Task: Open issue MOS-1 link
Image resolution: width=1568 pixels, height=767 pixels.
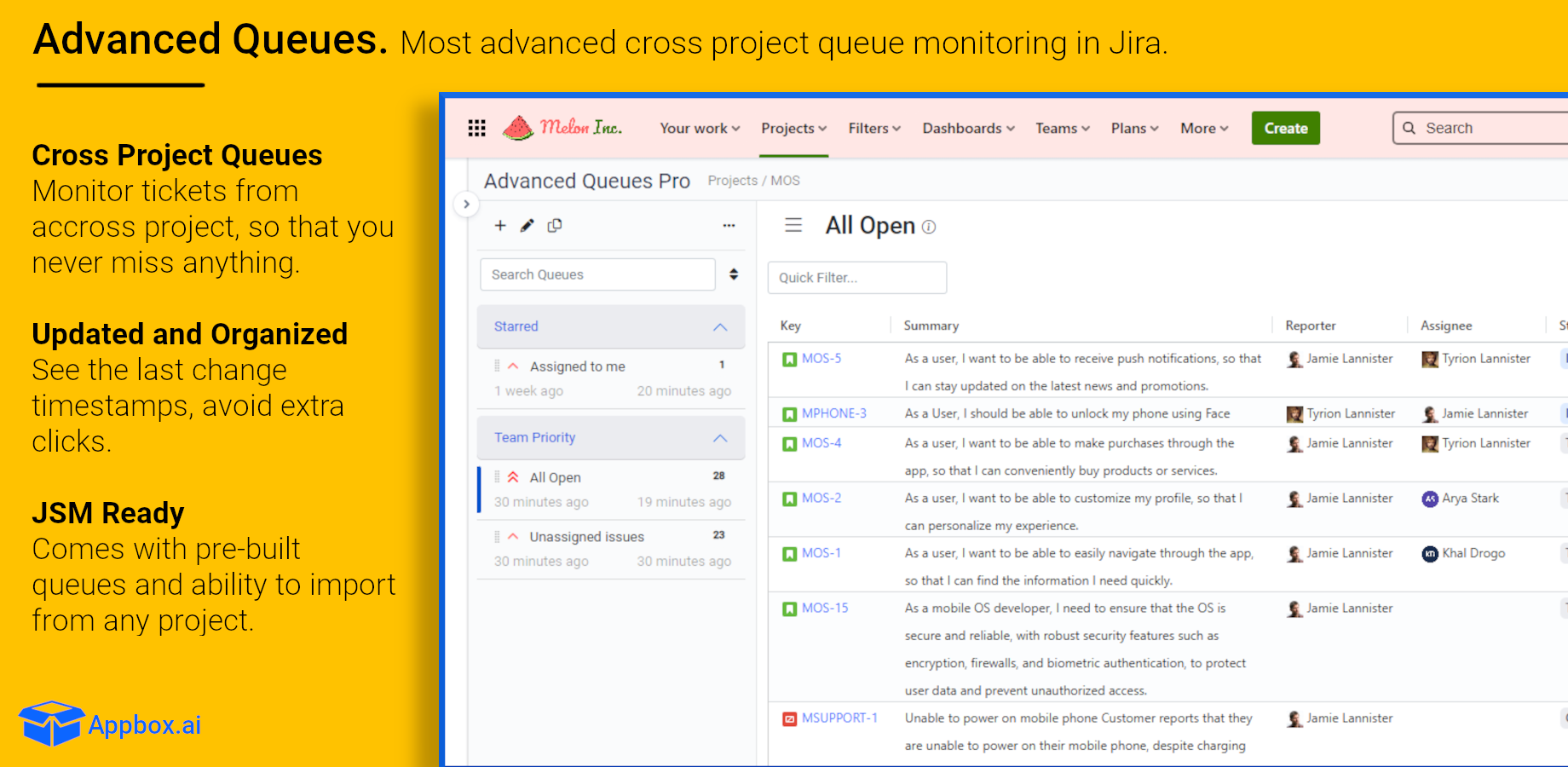Action: (x=821, y=553)
